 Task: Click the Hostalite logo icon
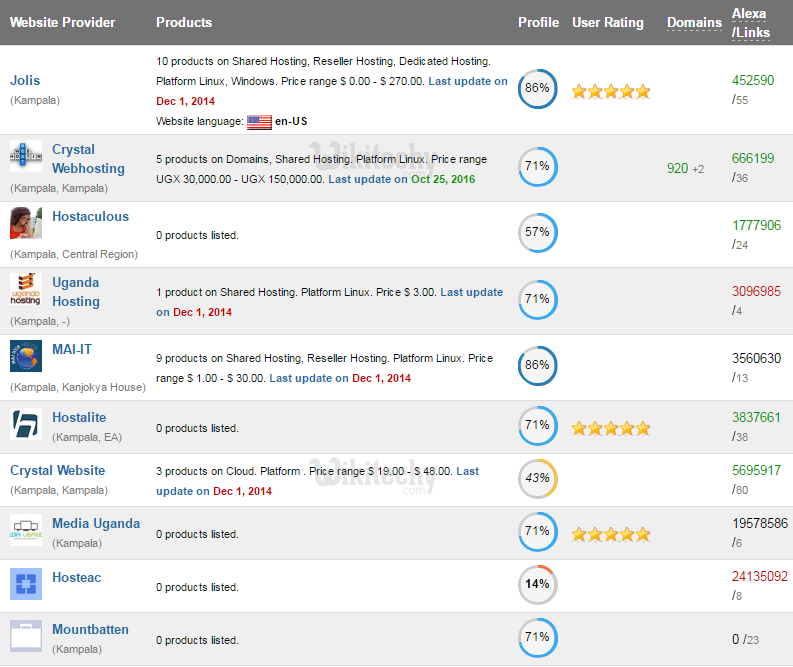click(26, 424)
